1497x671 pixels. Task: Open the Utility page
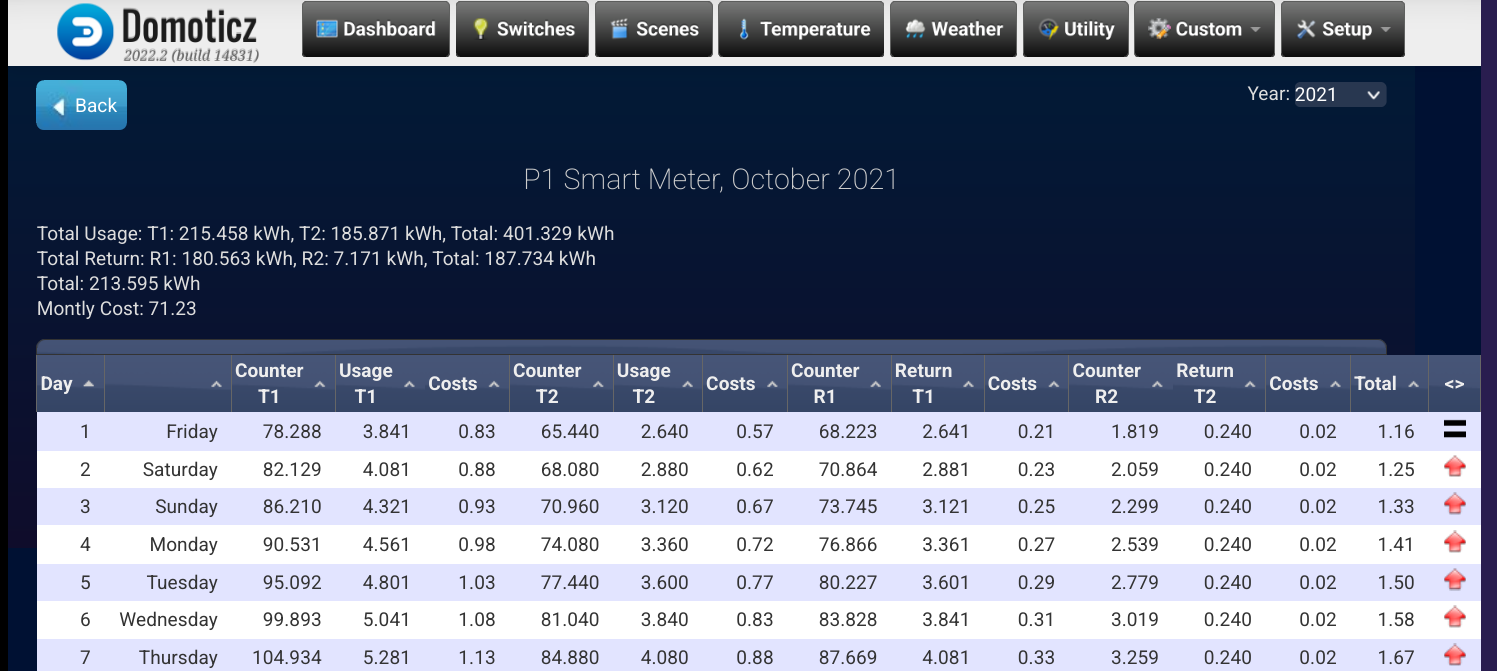(x=1075, y=29)
